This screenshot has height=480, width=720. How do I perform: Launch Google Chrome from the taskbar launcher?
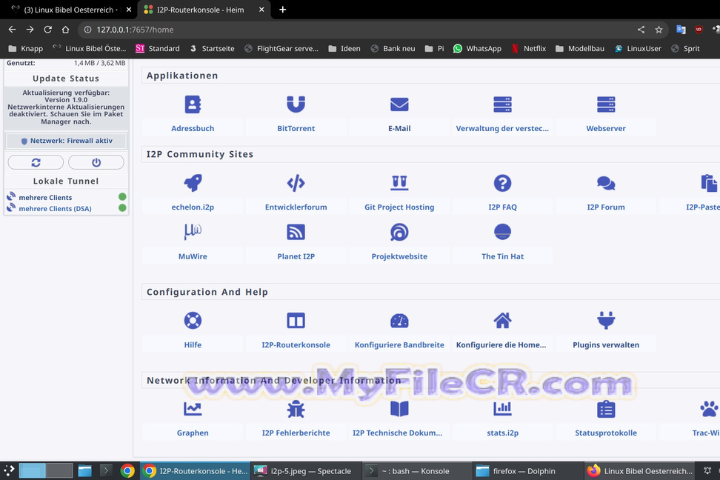click(128, 471)
